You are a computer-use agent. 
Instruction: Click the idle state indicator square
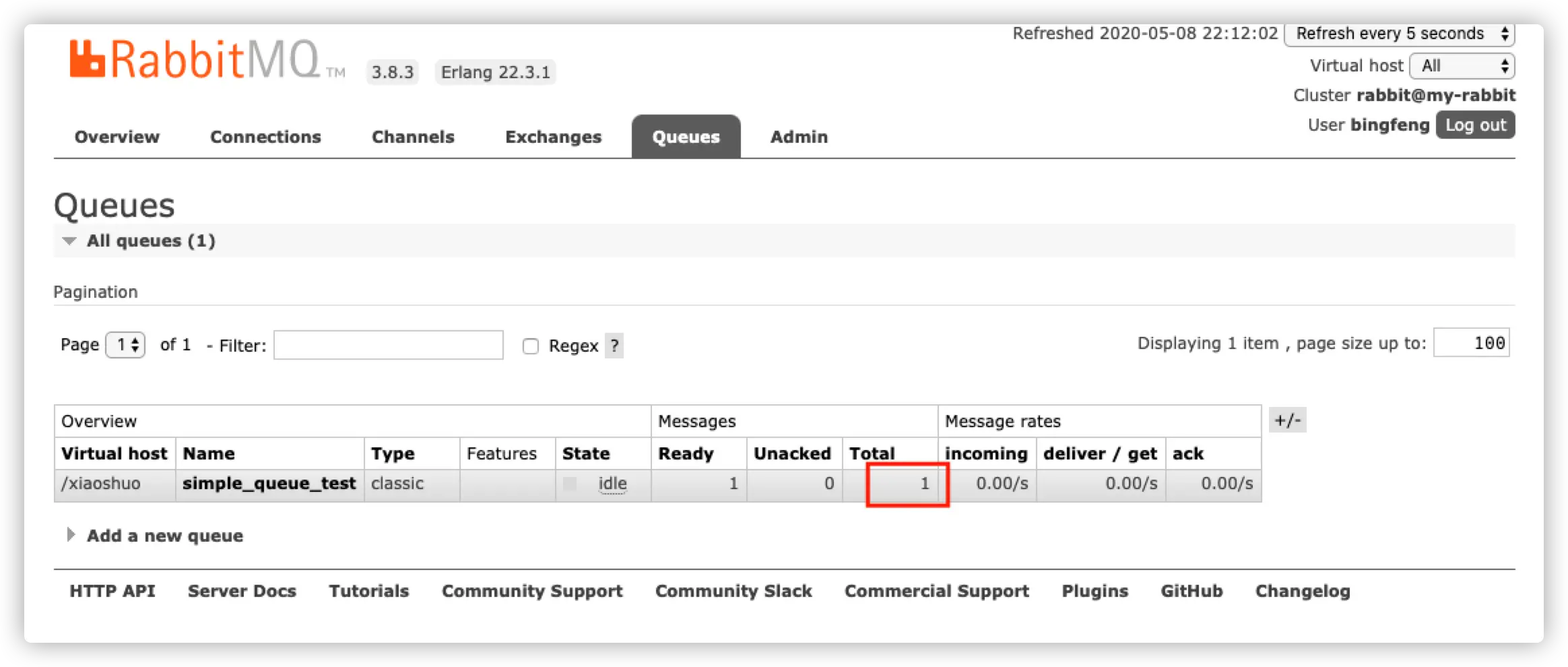pos(570,484)
